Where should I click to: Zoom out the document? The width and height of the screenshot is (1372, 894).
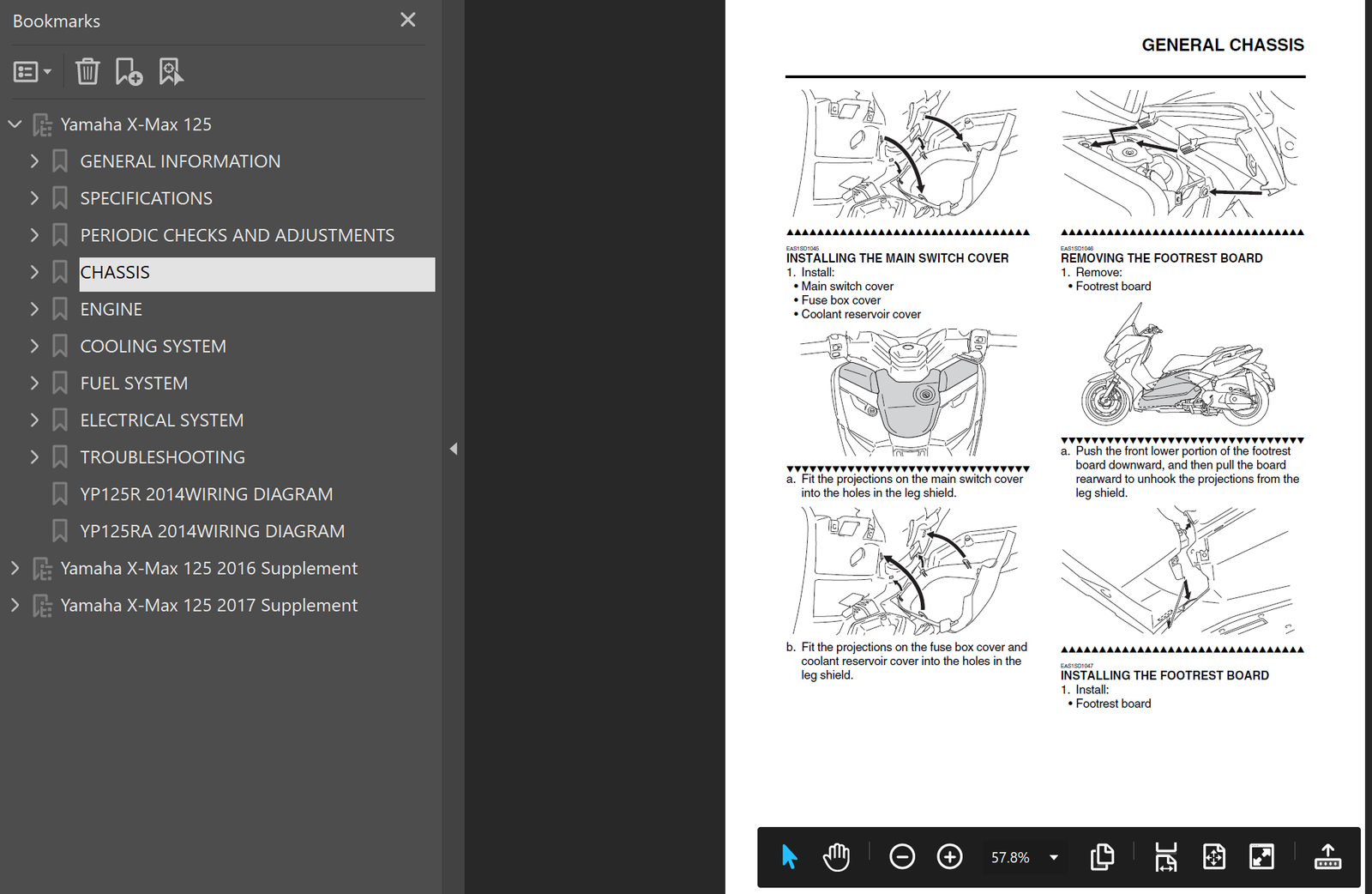[x=902, y=856]
